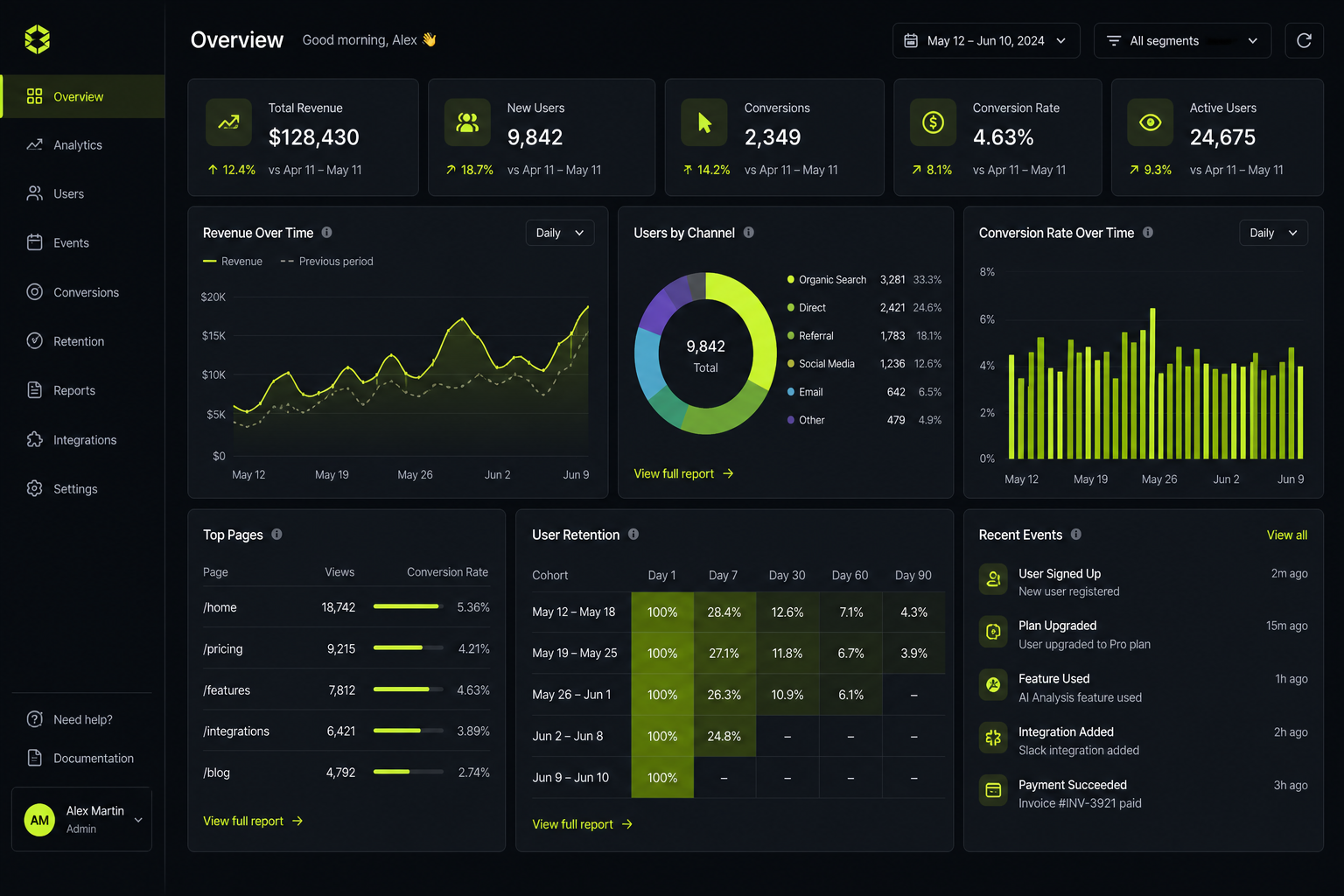
Task: Toggle the Revenue legend series
Action: 233,261
